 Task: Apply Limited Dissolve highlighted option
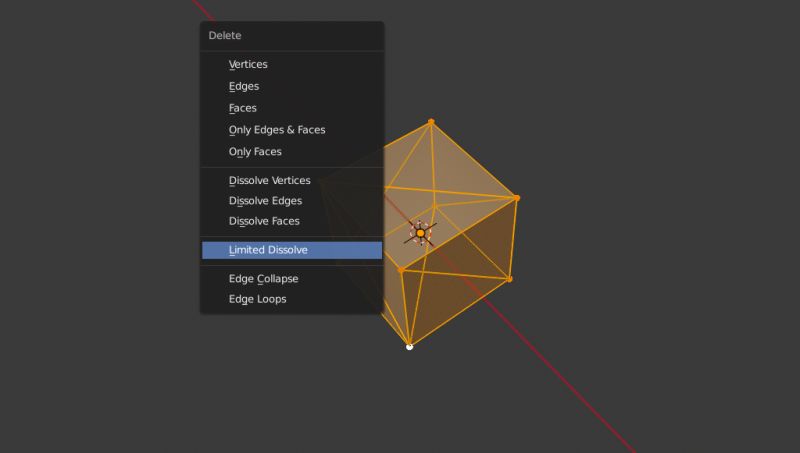click(x=292, y=250)
